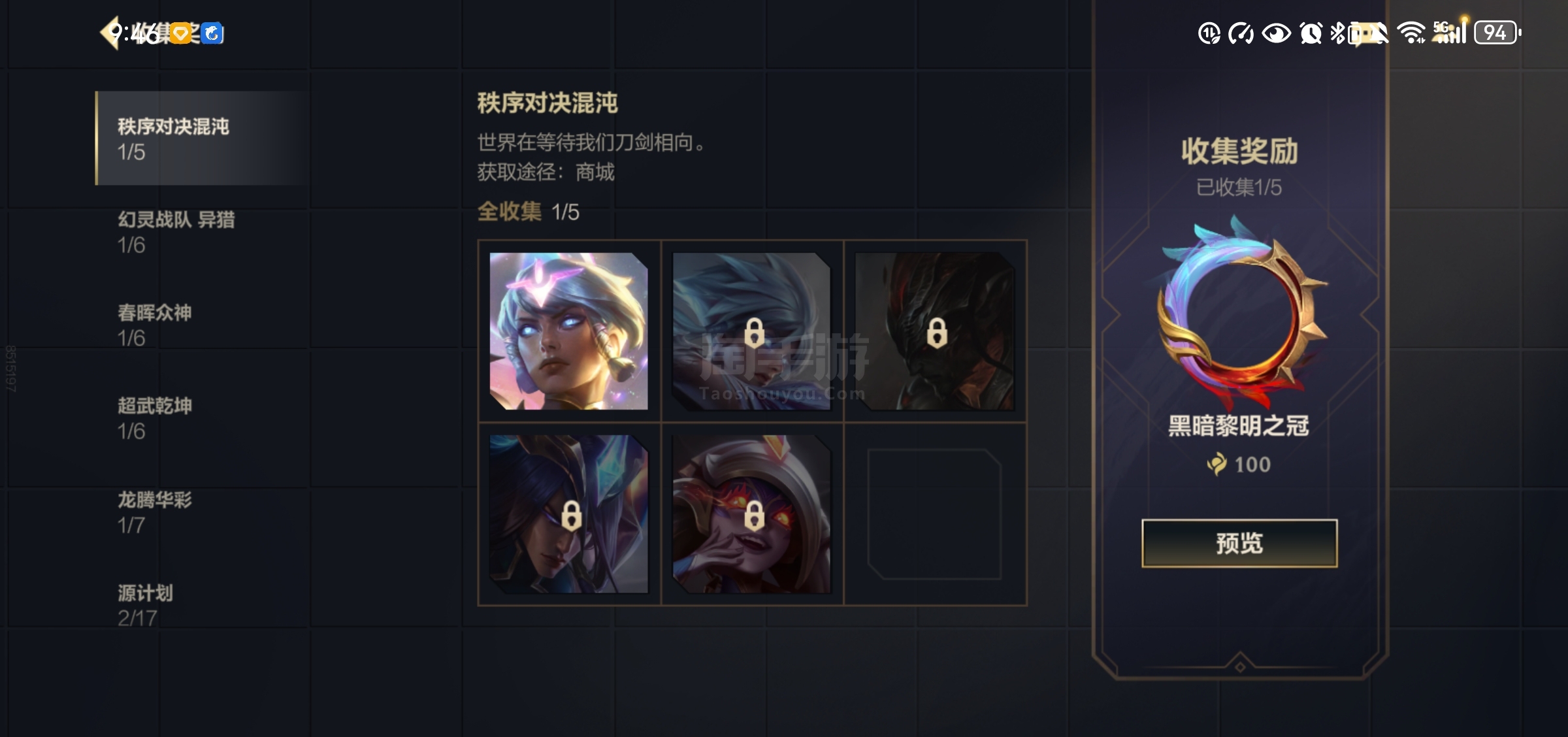Tap the locked dark armored champion skin
1568x737 pixels.
tap(935, 331)
